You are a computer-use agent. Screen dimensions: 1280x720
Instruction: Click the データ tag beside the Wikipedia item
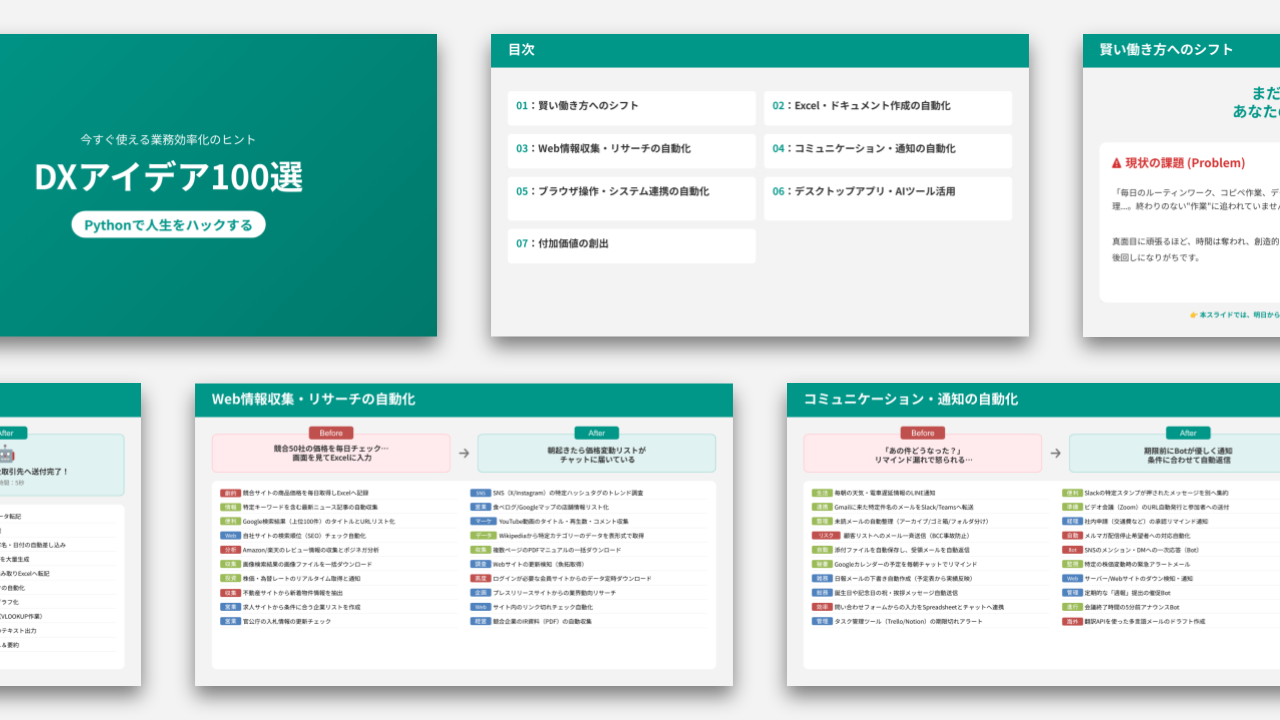[x=481, y=535]
